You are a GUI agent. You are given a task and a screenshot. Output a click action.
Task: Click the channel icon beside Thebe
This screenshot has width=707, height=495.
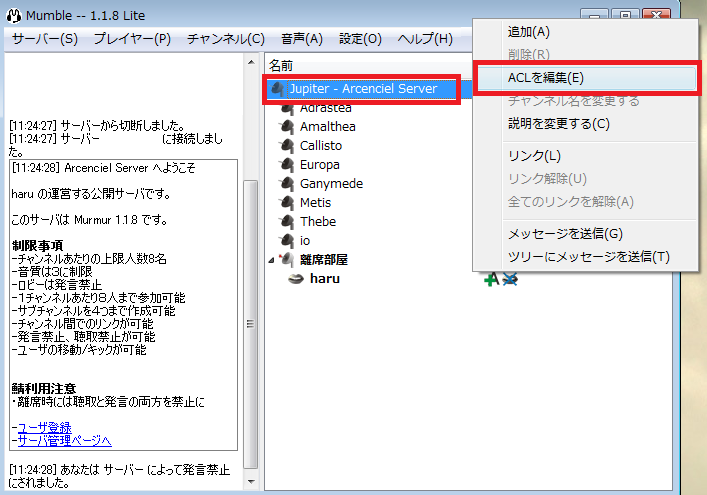(x=286, y=221)
